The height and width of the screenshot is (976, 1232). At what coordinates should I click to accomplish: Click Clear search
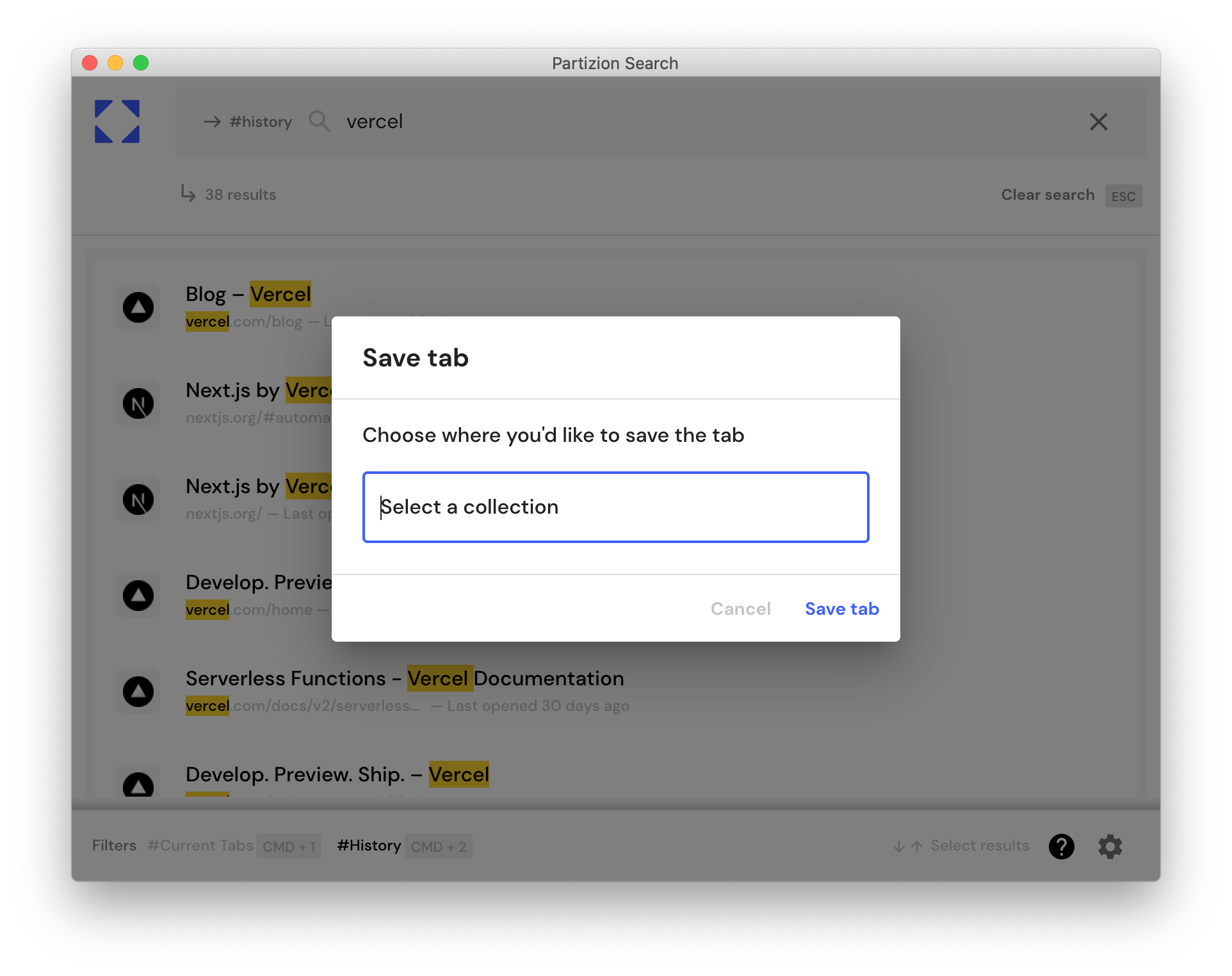(1048, 195)
